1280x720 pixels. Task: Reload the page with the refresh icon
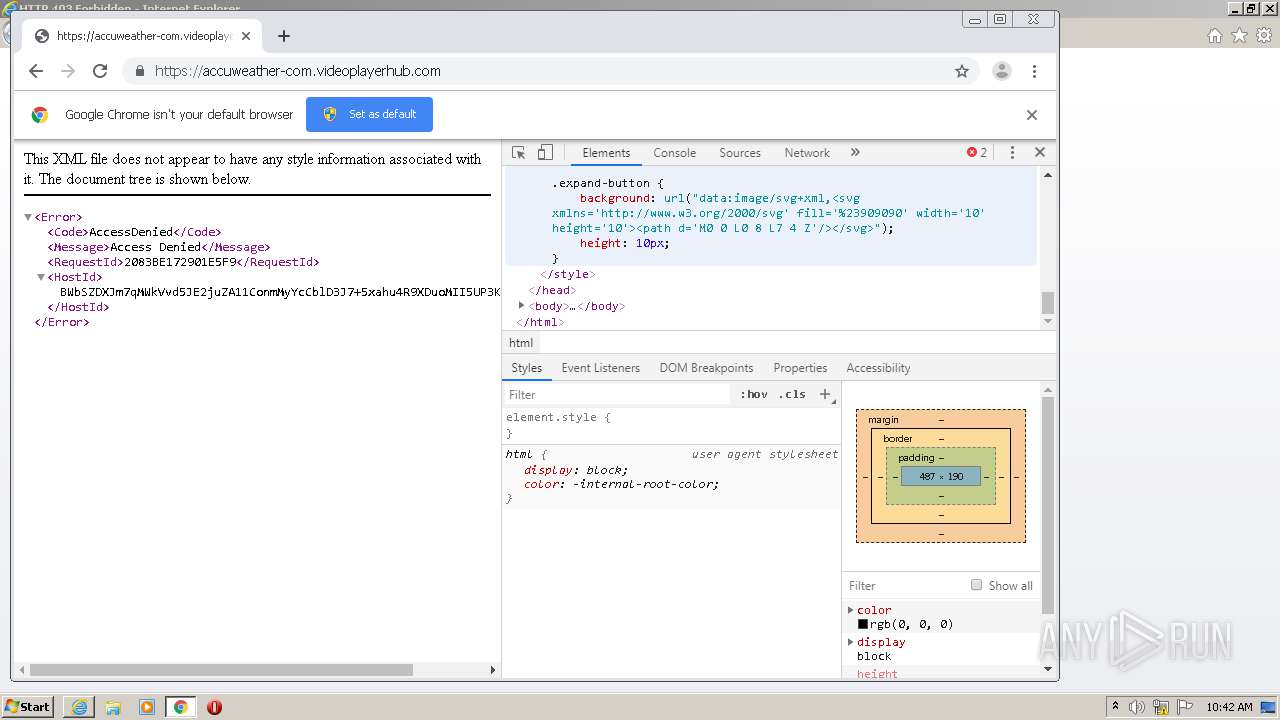(x=100, y=71)
